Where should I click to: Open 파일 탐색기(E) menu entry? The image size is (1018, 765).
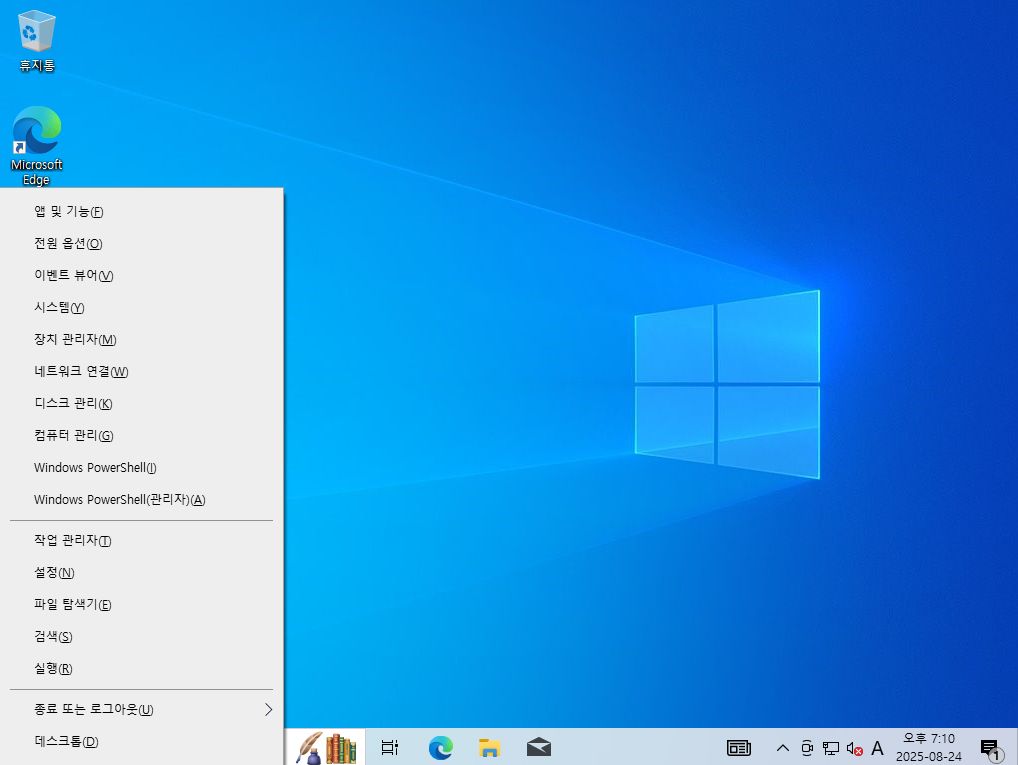point(142,605)
